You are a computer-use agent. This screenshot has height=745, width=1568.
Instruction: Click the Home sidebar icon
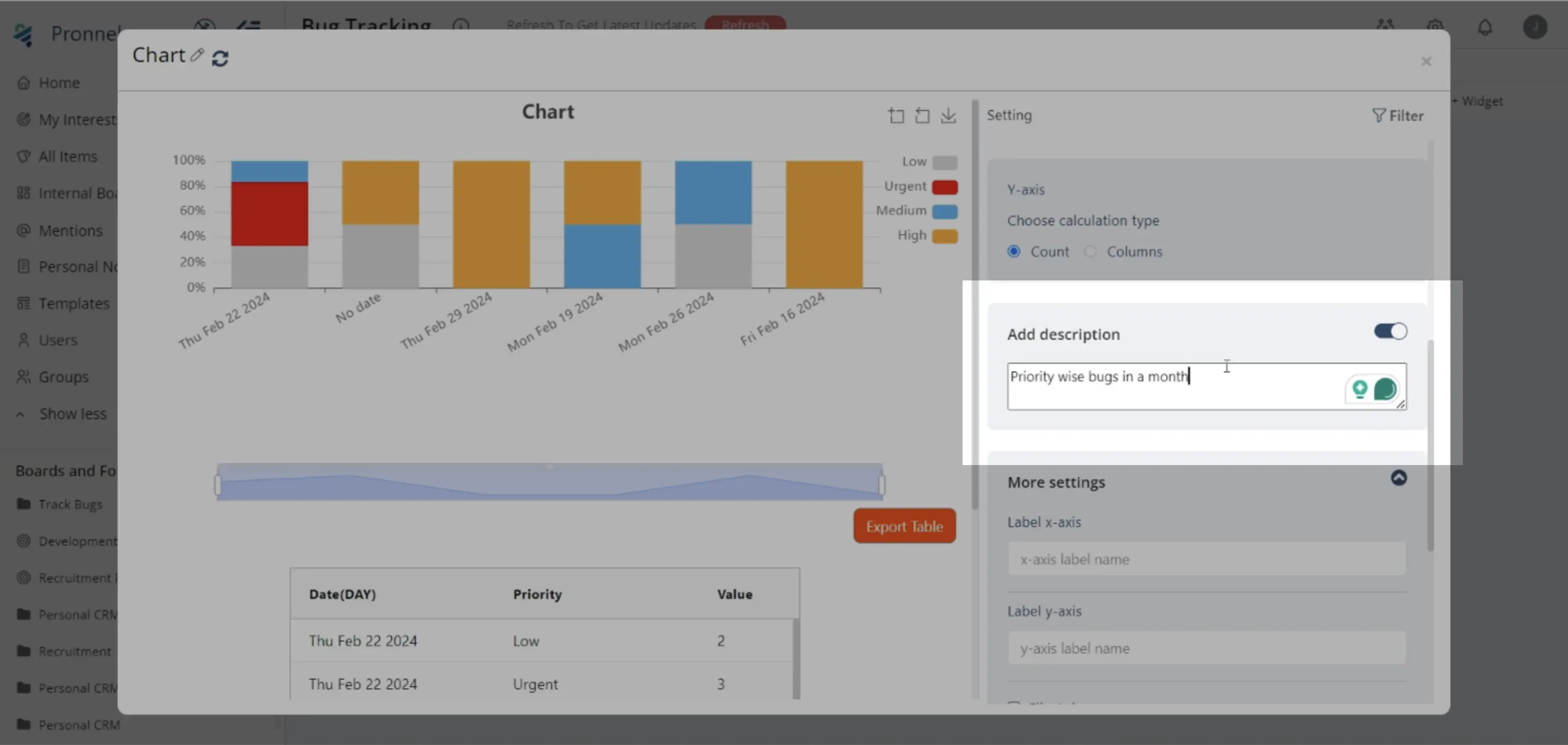[x=23, y=83]
